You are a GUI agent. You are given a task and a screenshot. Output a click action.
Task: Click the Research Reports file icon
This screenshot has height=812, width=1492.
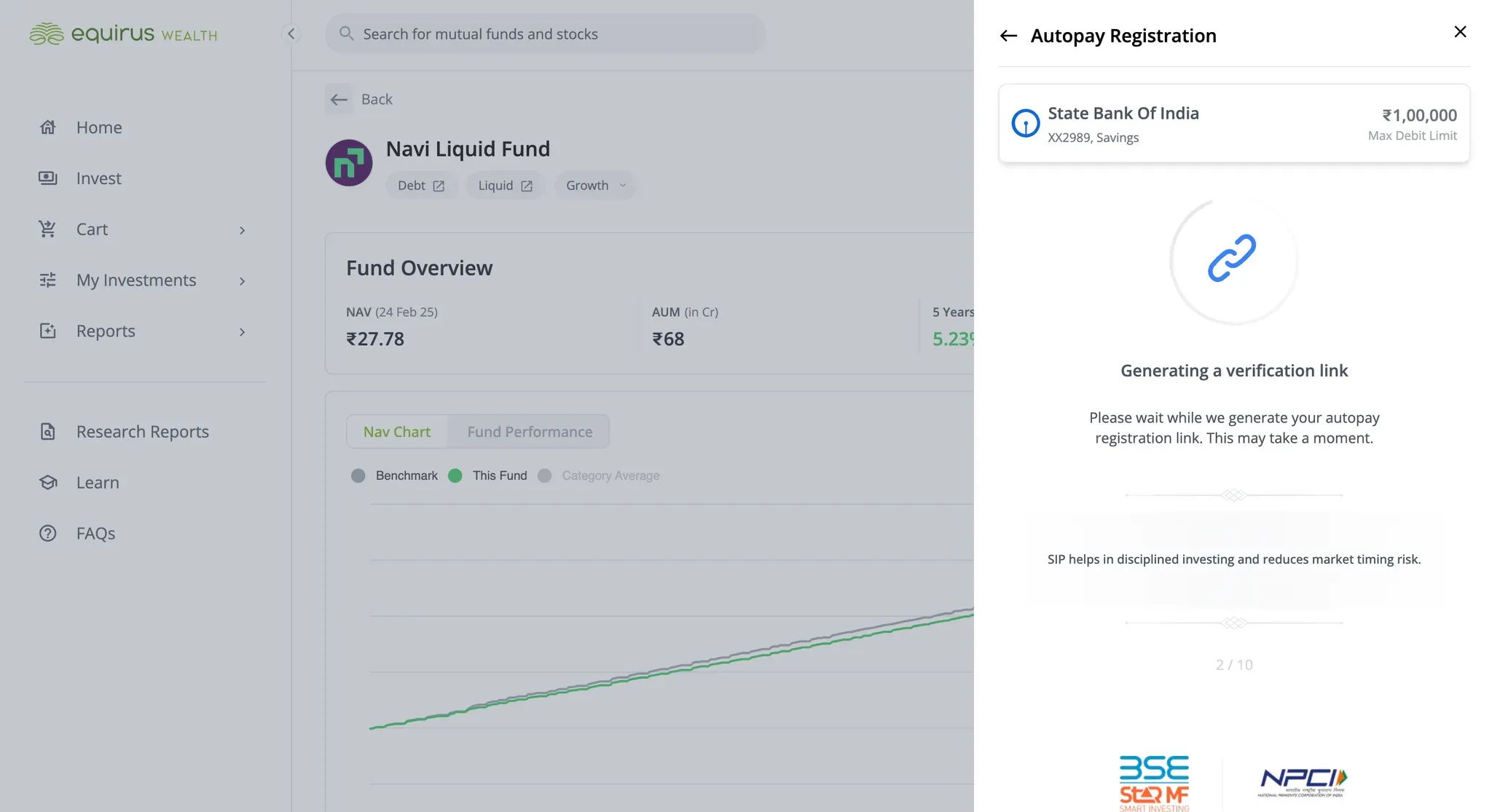point(48,432)
